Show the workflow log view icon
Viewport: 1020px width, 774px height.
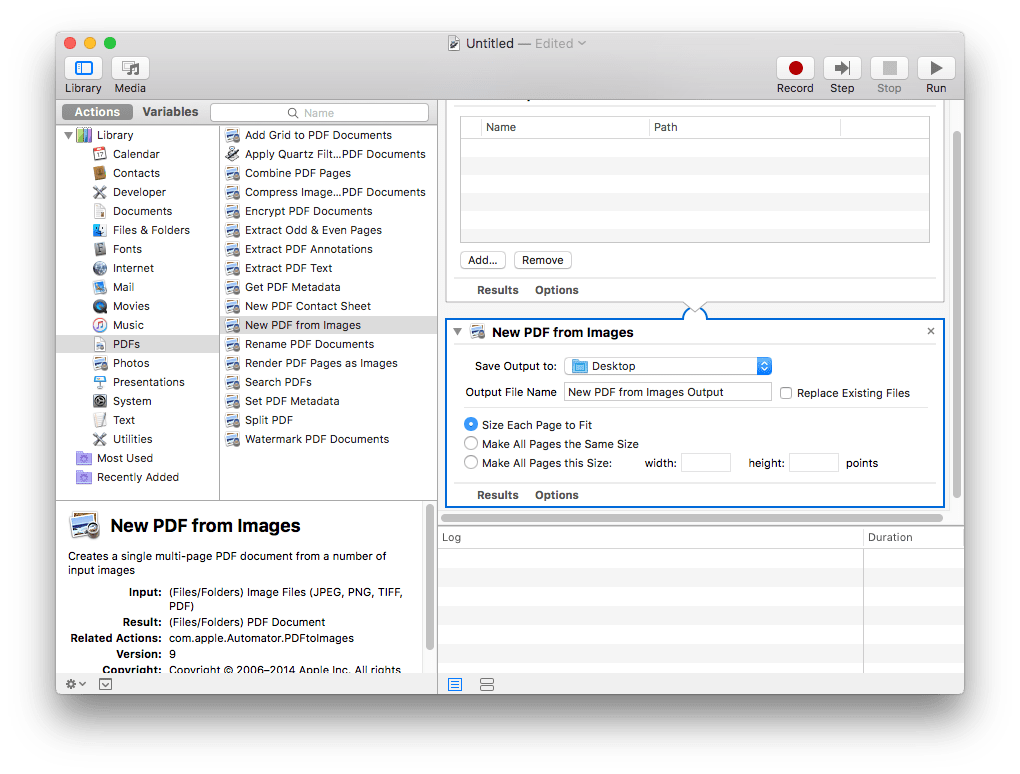[x=455, y=684]
